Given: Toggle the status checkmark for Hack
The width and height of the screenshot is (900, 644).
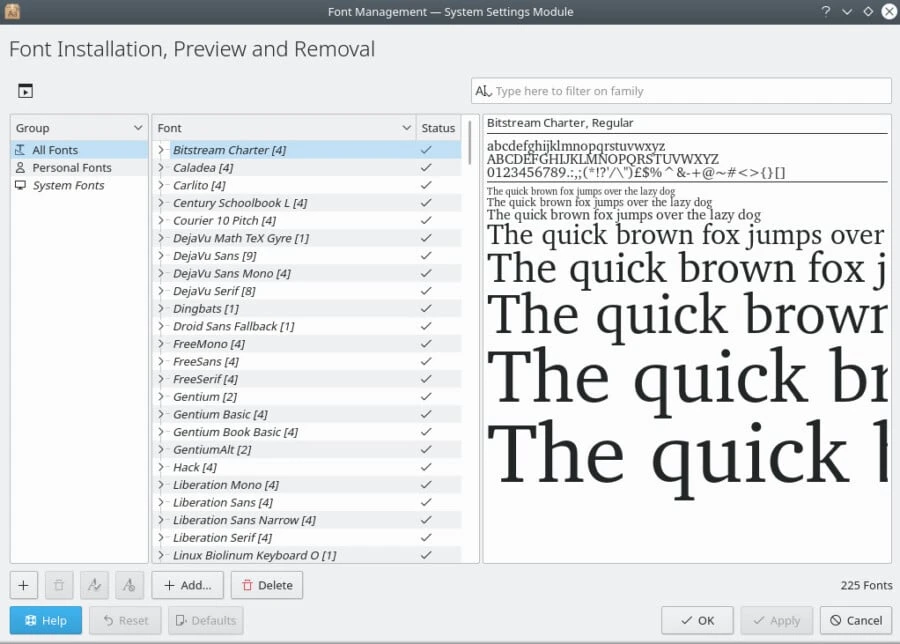Looking at the screenshot, I should tap(426, 467).
